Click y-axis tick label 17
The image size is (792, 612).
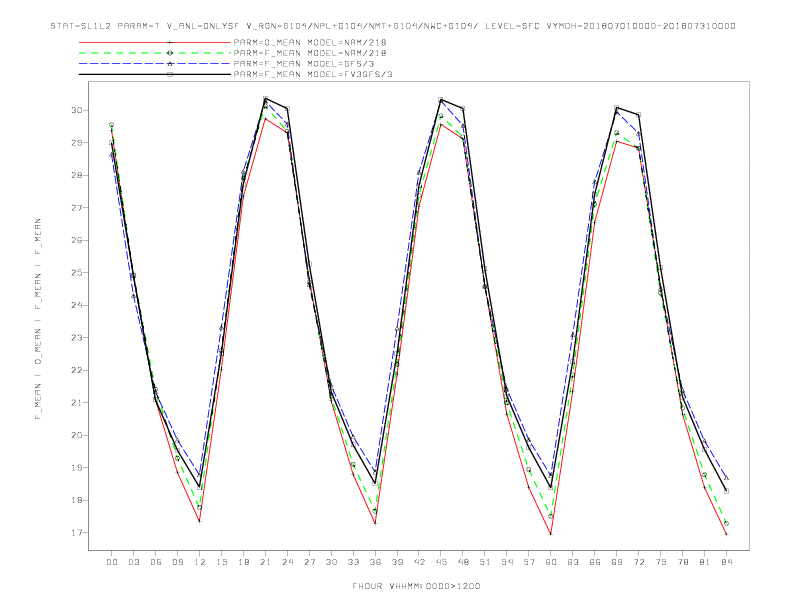point(77,533)
